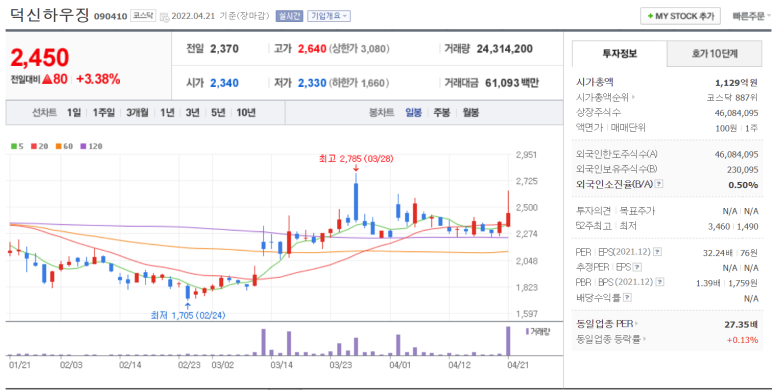Image resolution: width=773 pixels, height=390 pixels.
Task: Open the 기업개요 dropdown
Action: pos(329,16)
